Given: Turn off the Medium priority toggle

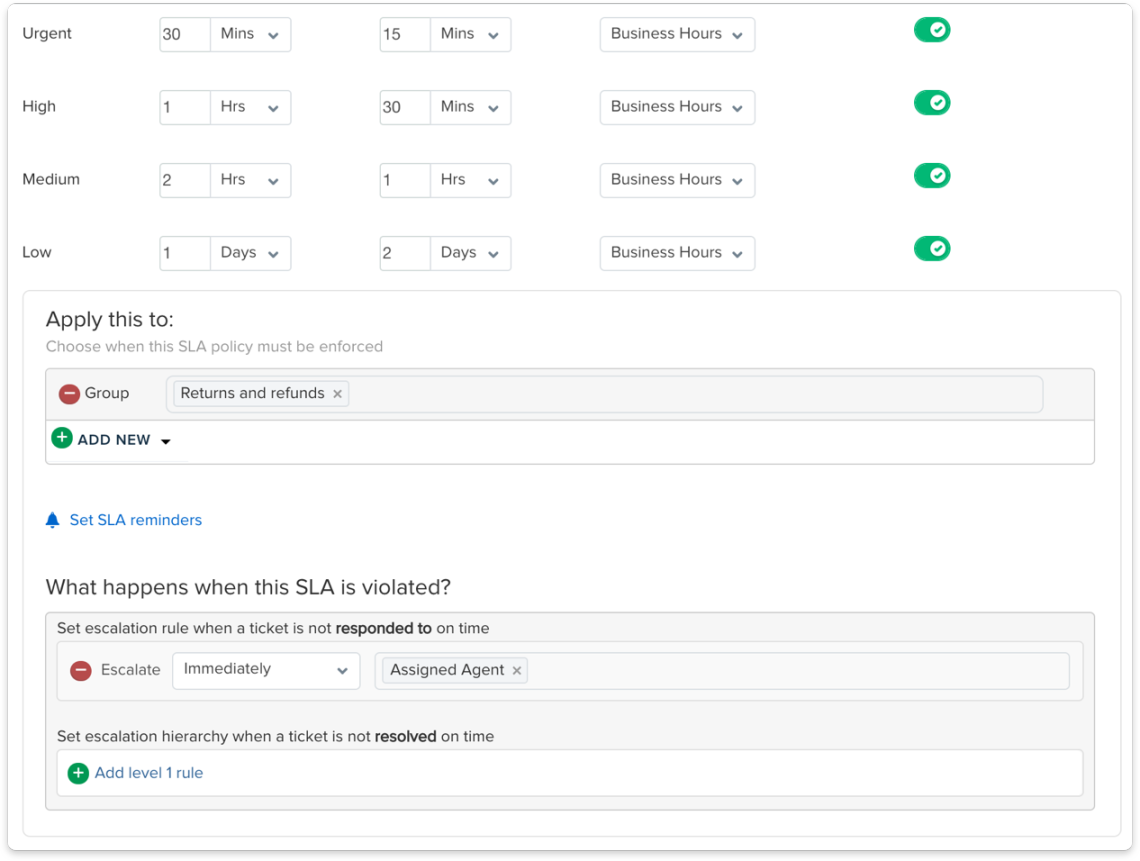Looking at the screenshot, I should (931, 175).
